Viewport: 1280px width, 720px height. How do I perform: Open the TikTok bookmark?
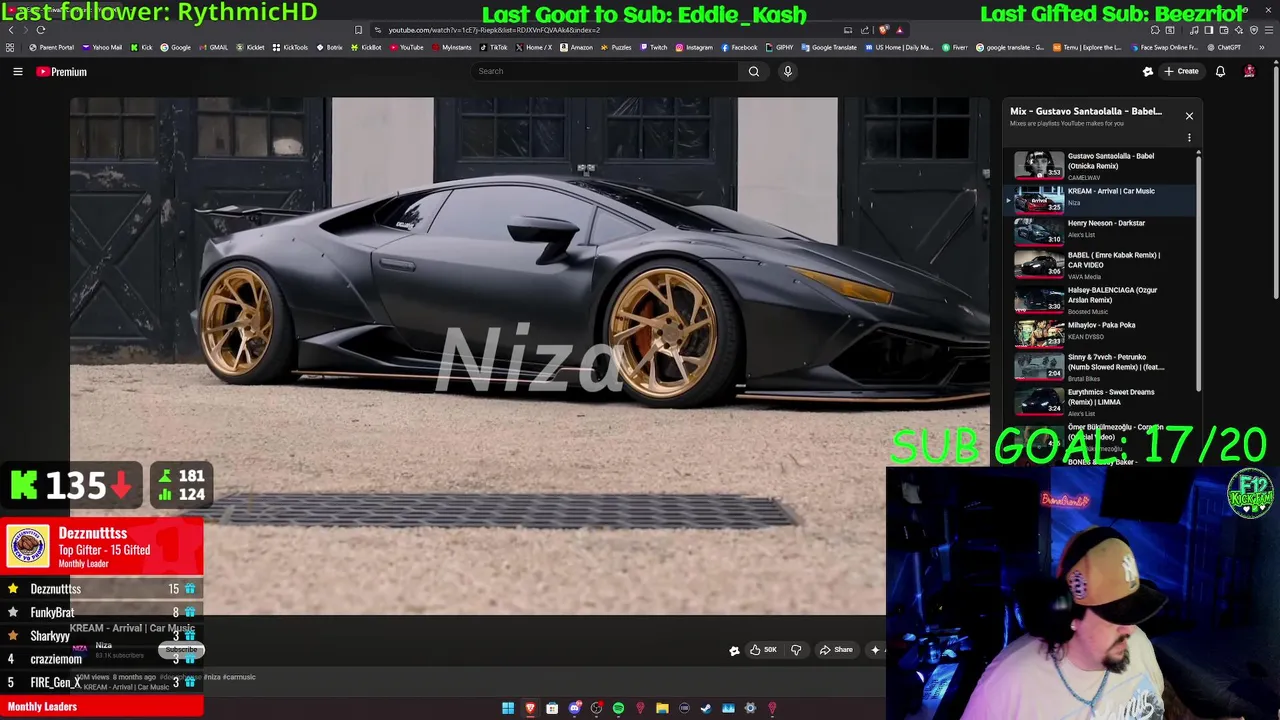tap(493, 47)
